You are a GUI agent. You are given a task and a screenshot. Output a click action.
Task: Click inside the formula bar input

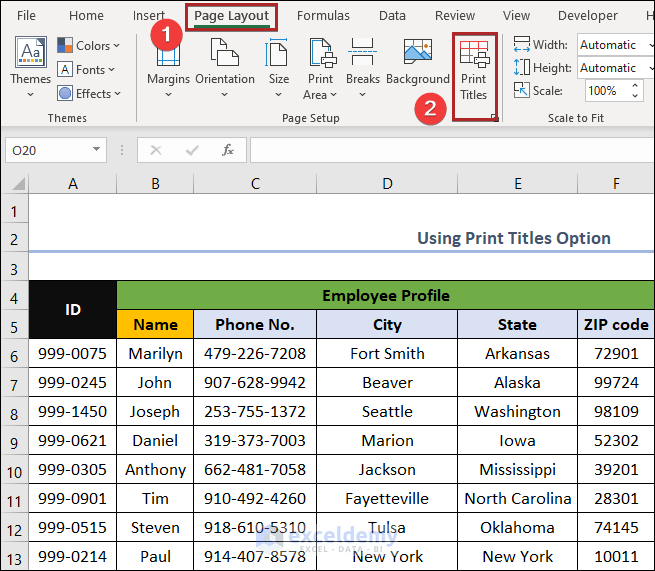pos(452,150)
